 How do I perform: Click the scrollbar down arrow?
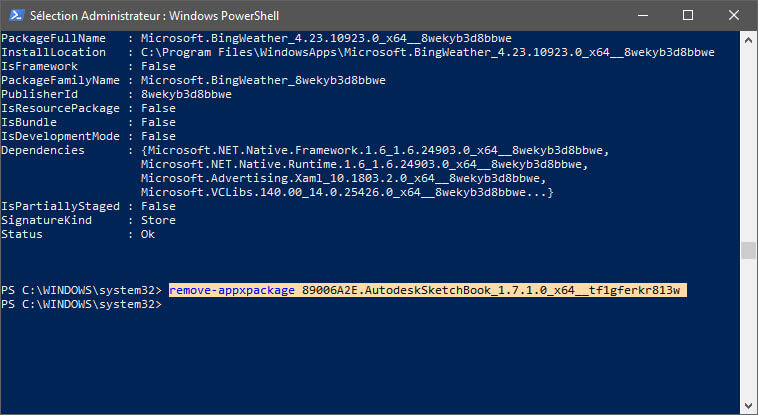click(x=748, y=405)
